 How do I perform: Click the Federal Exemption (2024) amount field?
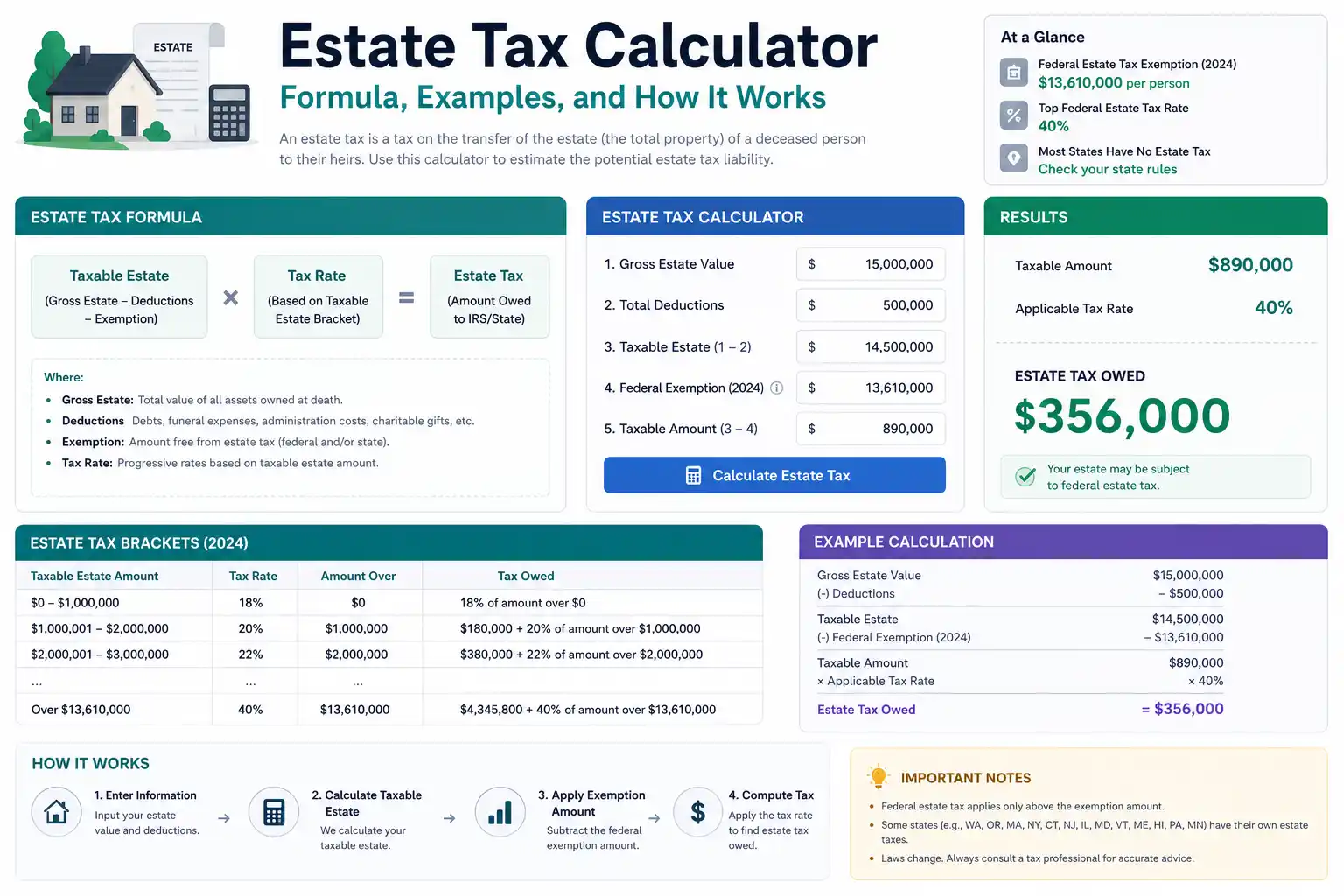[x=871, y=388]
